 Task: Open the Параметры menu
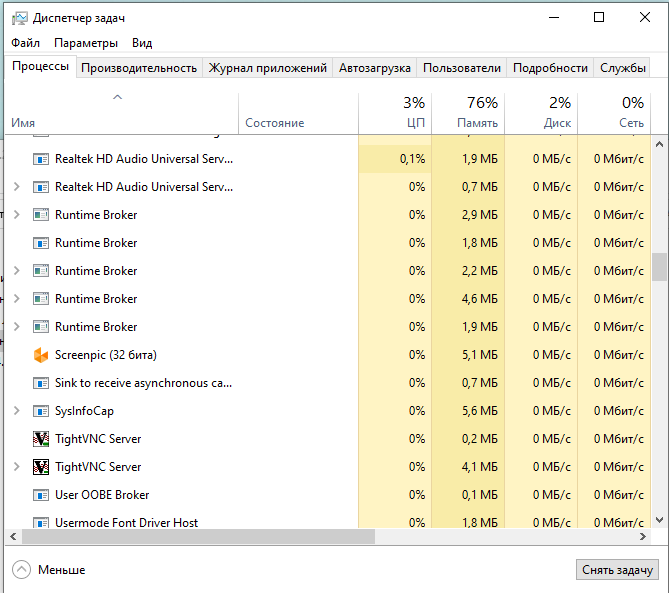point(86,43)
